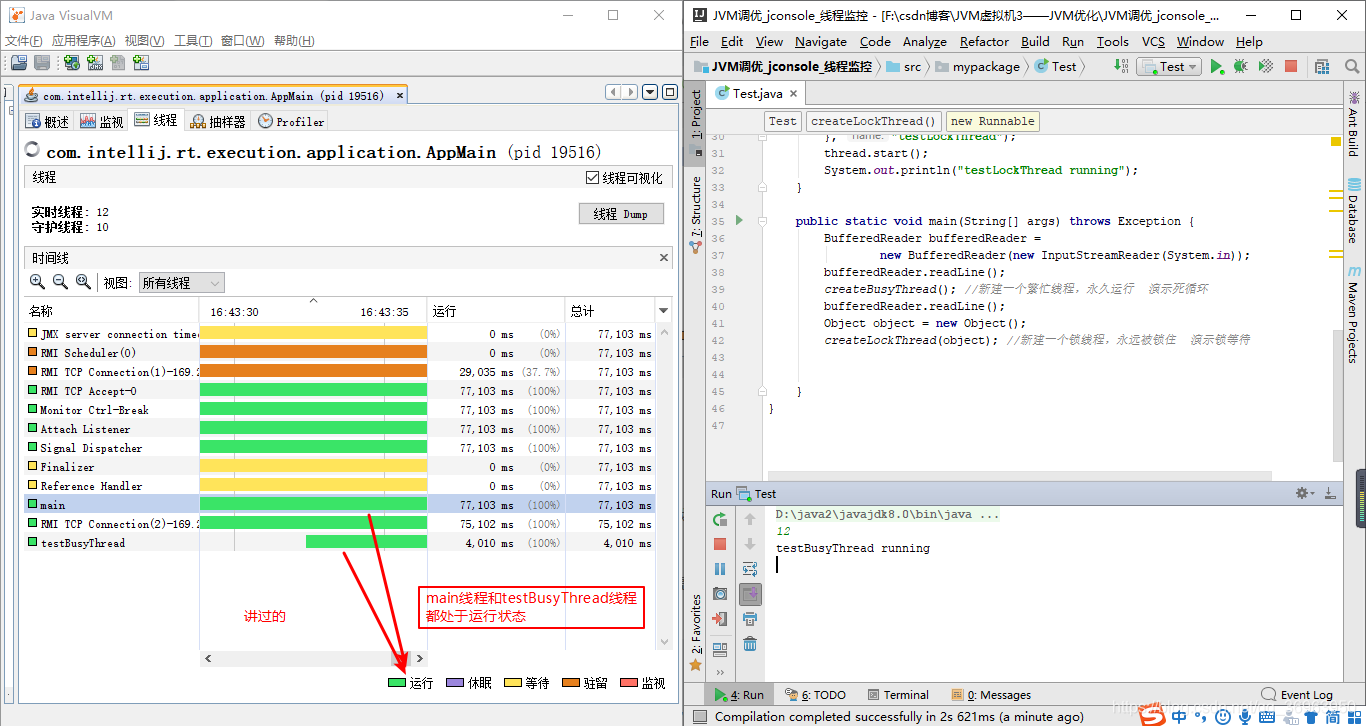
Task: Click Add Remote Host icon in VisualVM
Action: click(72, 63)
